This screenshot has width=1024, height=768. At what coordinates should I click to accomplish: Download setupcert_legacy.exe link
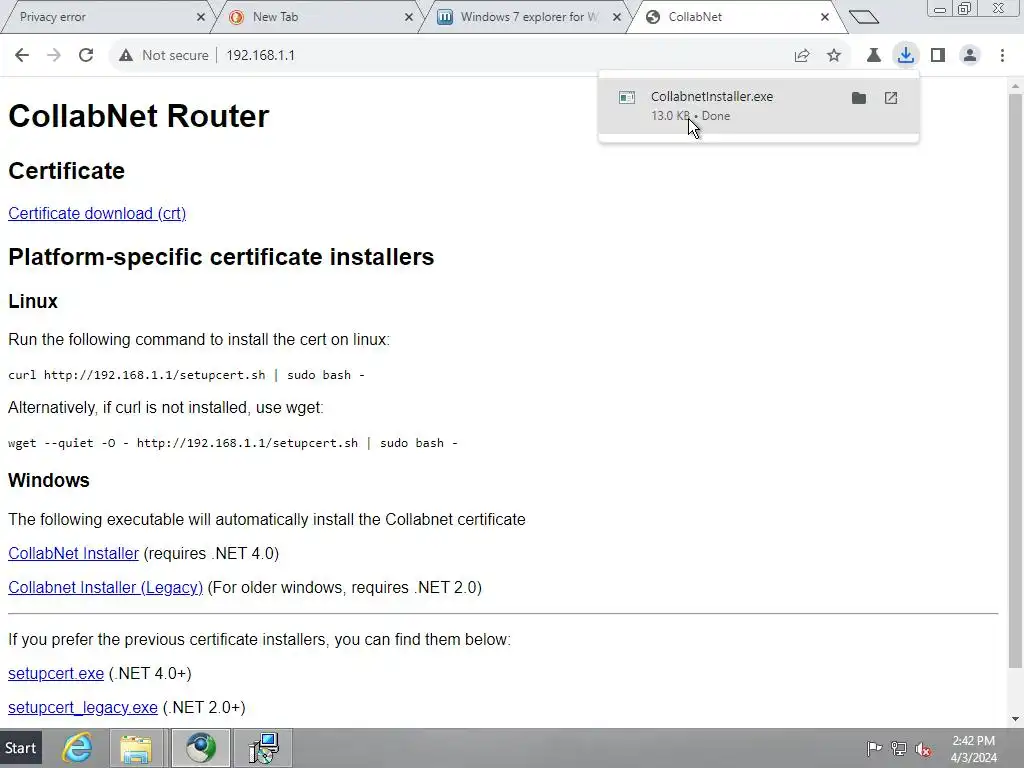pos(83,707)
